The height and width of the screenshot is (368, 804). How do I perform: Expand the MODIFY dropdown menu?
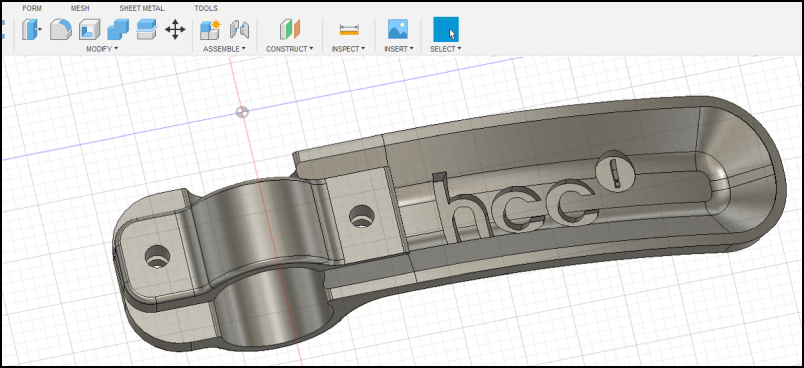coord(102,49)
